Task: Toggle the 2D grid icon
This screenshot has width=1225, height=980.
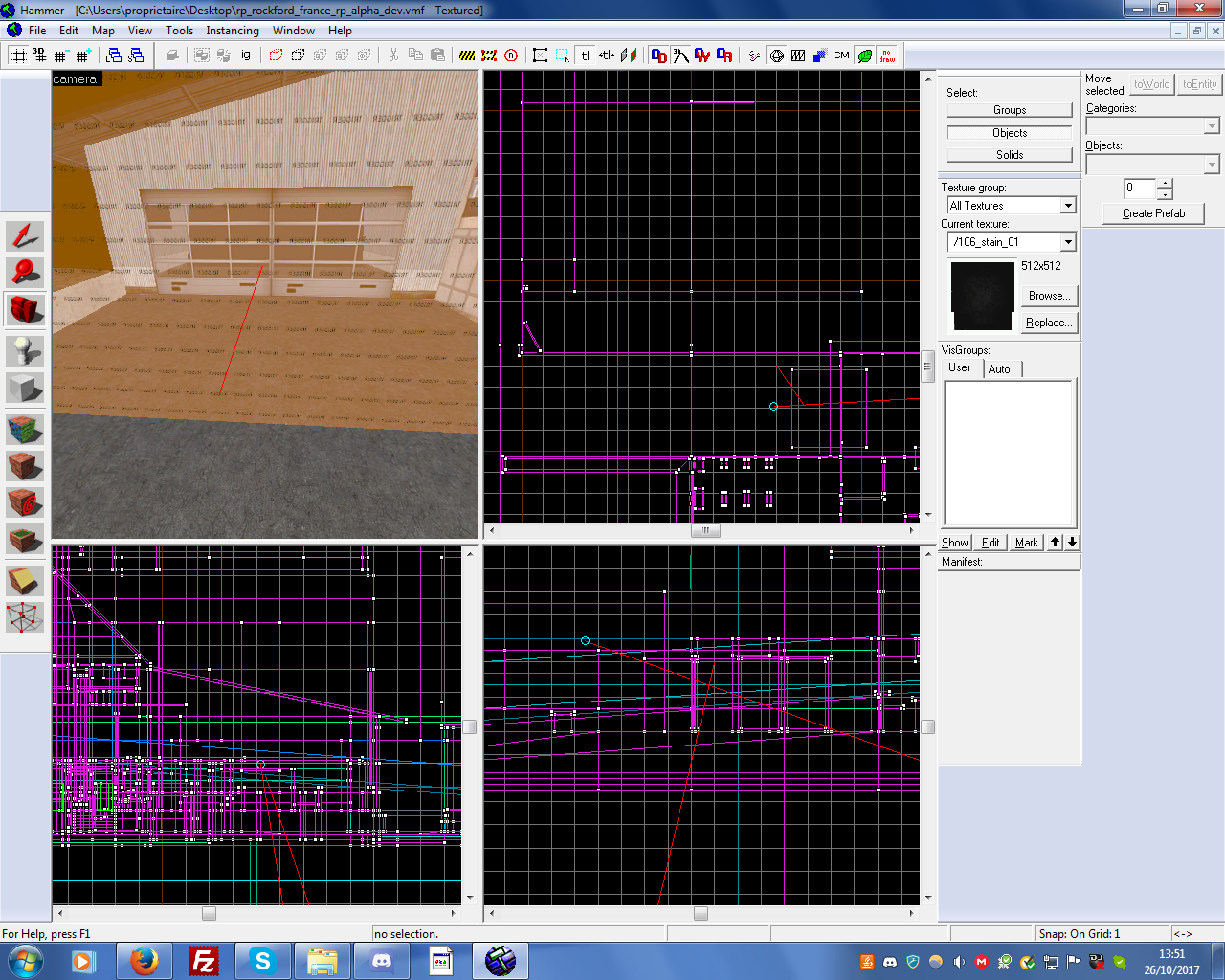Action: coord(18,56)
